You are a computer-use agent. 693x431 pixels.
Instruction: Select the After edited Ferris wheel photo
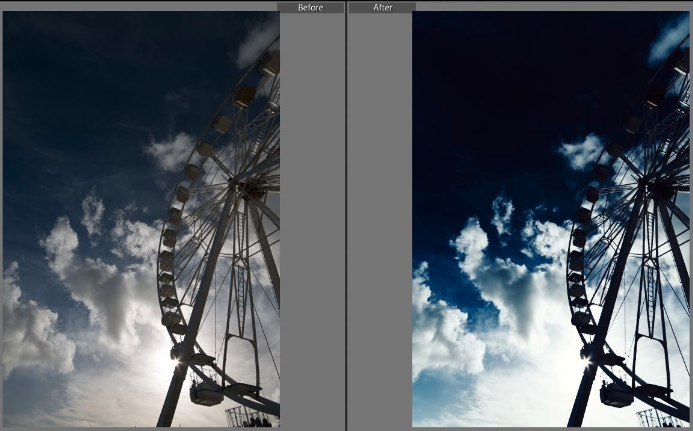(x=551, y=219)
